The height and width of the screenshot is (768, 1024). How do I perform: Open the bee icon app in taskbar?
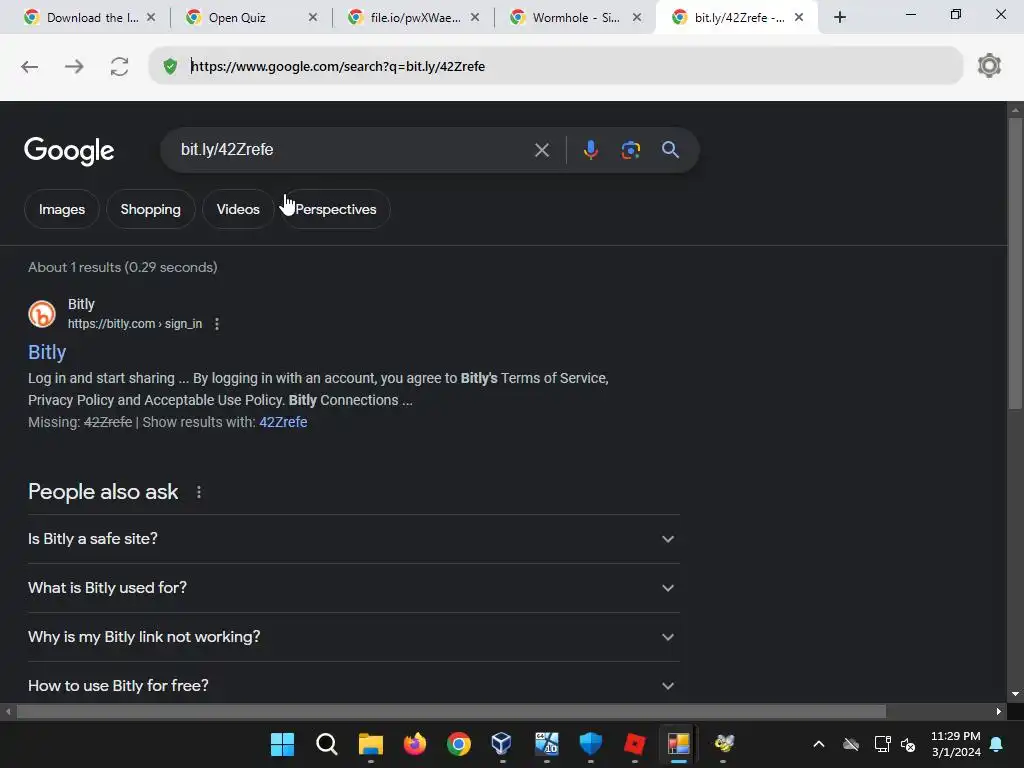pyautogui.click(x=724, y=744)
